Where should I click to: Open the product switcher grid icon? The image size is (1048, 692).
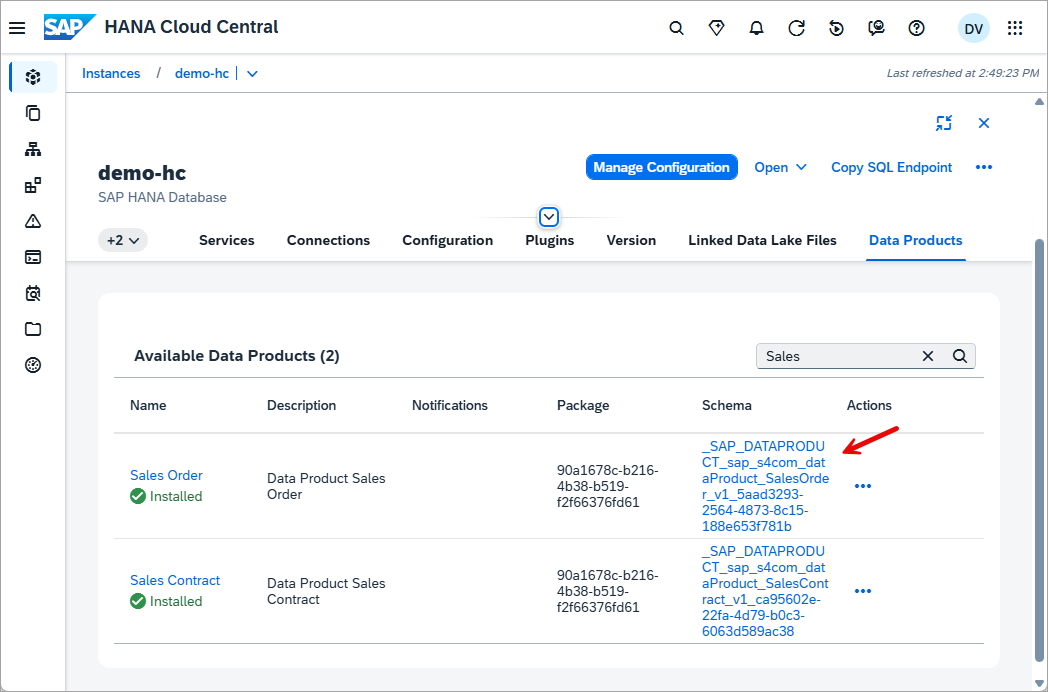click(x=1015, y=28)
